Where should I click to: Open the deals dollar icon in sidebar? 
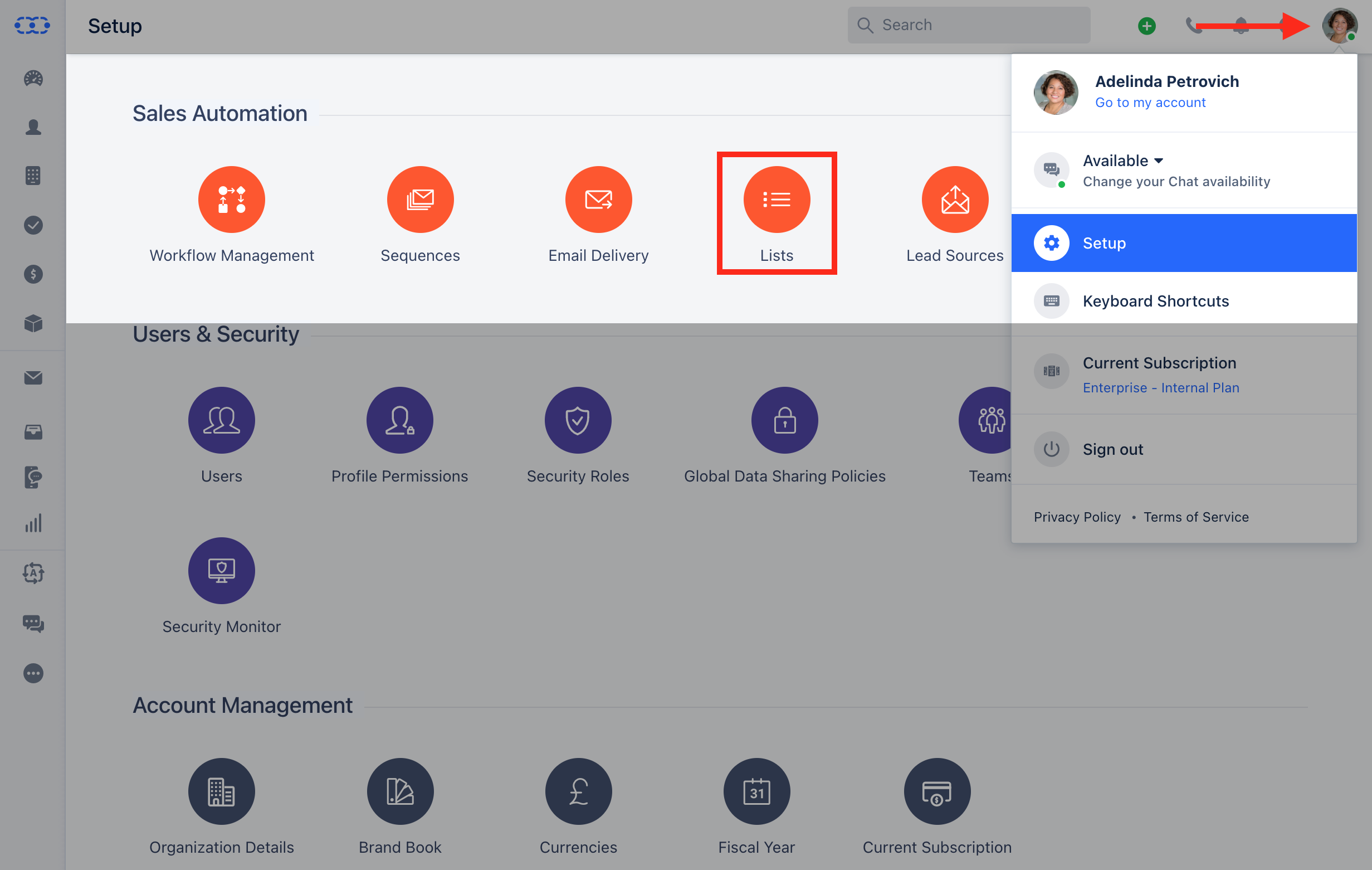click(33, 274)
